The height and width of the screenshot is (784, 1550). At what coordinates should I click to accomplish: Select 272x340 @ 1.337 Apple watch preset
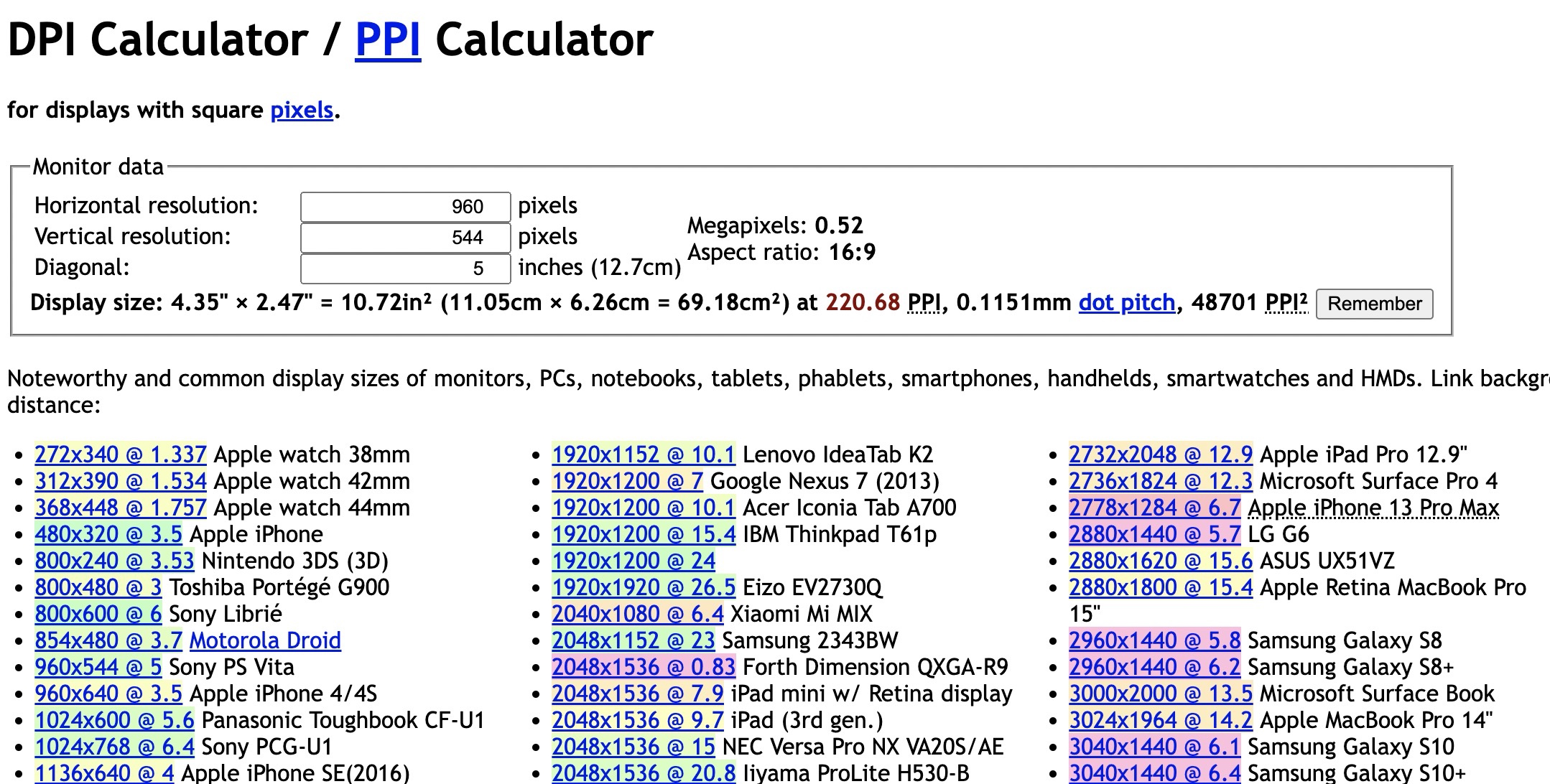[120, 454]
